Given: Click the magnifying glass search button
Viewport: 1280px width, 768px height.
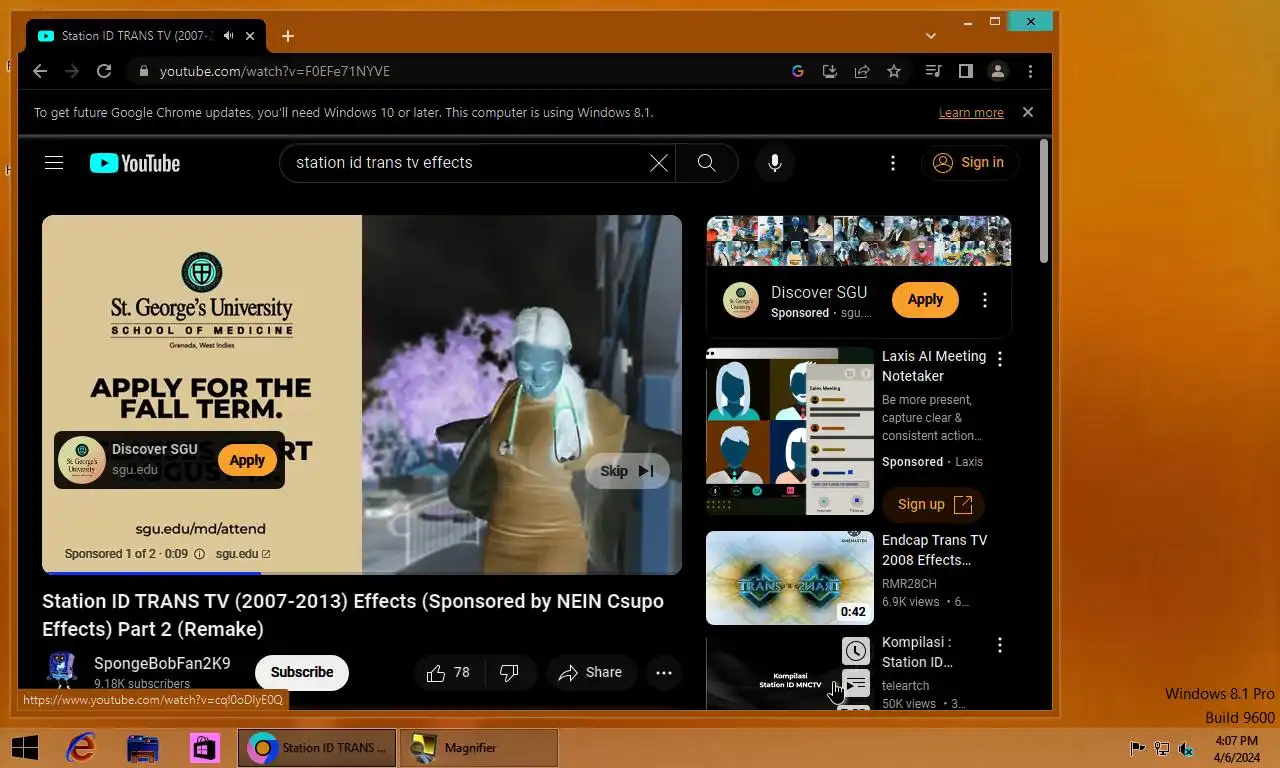Looking at the screenshot, I should [707, 163].
